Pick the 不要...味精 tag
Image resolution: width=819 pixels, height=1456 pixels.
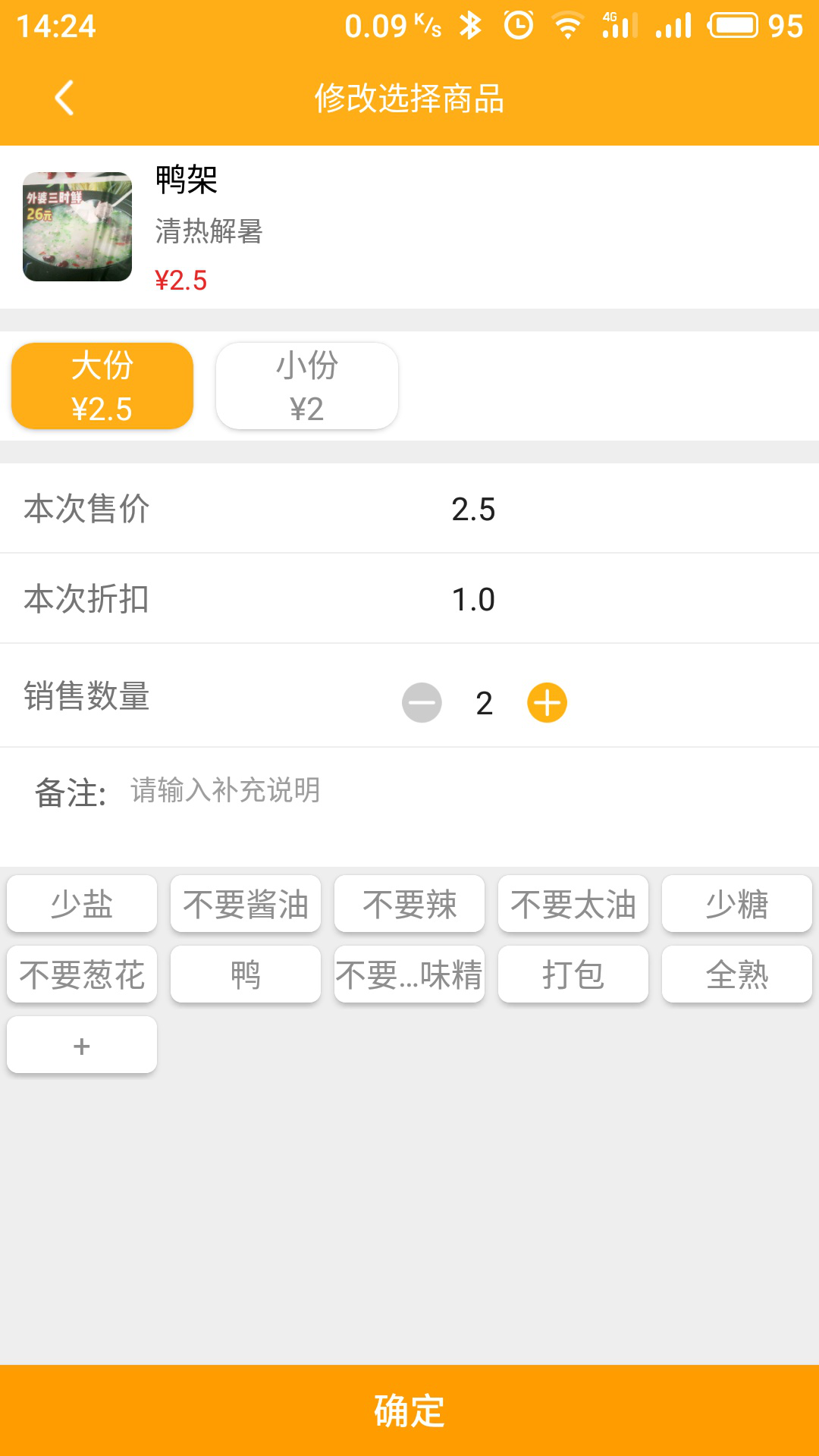point(409,974)
